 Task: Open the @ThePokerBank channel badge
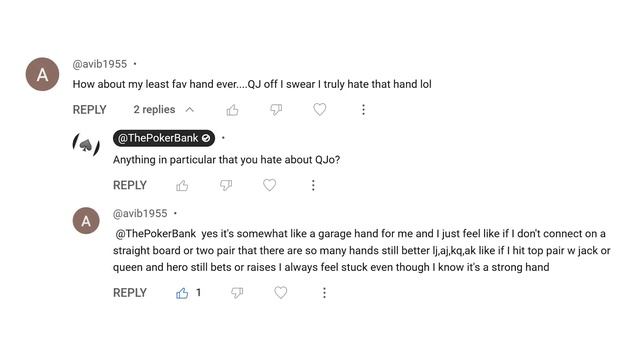pos(164,138)
